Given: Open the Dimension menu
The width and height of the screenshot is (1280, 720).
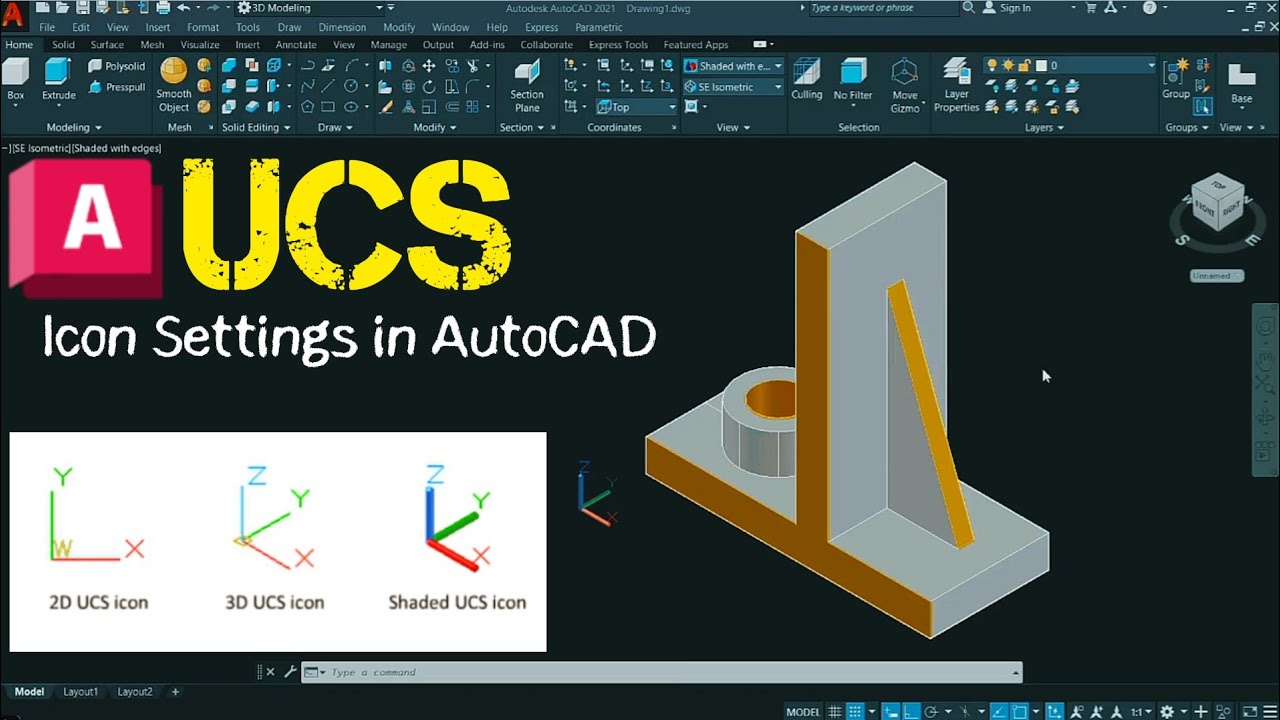Looking at the screenshot, I should point(342,27).
